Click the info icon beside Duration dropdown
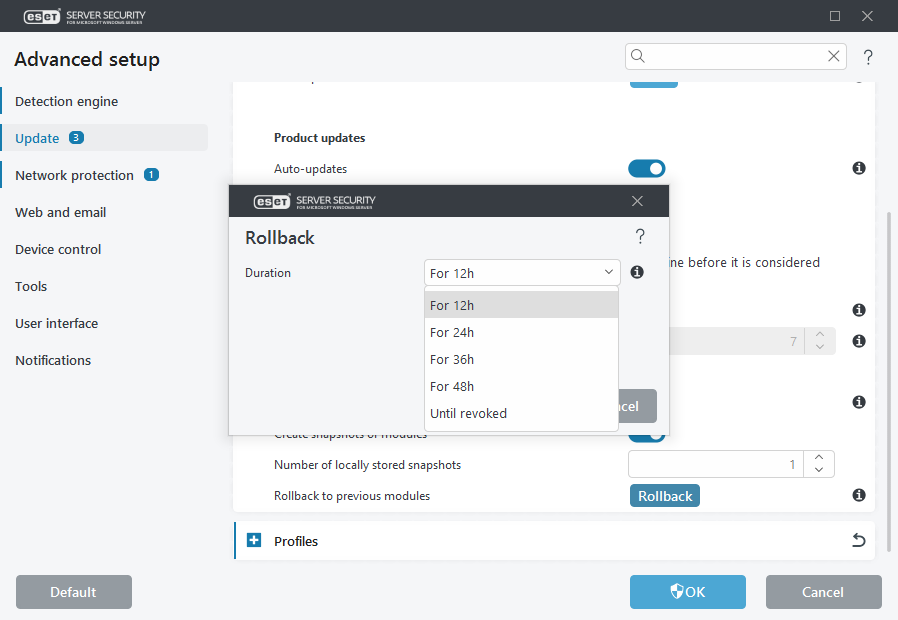Image resolution: width=898 pixels, height=620 pixels. (637, 272)
